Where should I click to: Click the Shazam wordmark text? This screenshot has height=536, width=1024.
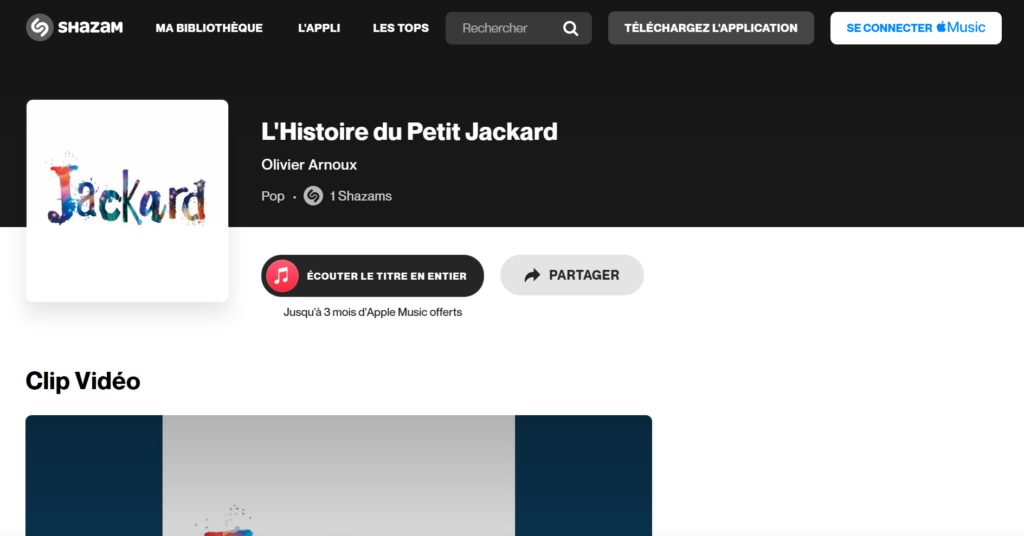coord(90,27)
